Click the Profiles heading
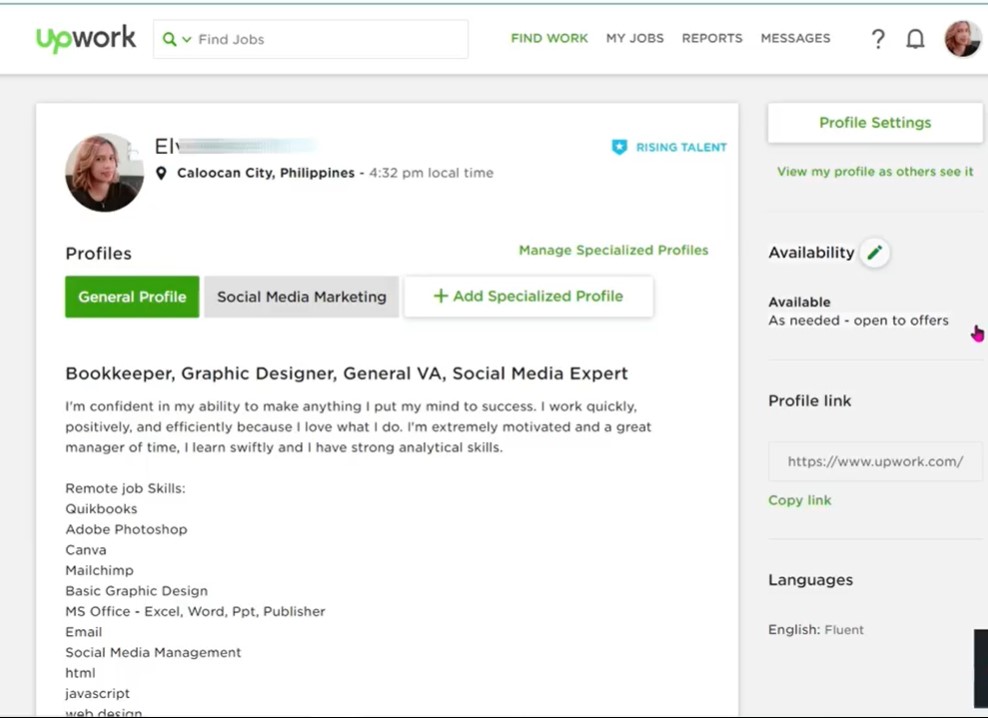The image size is (988, 718). coord(98,253)
